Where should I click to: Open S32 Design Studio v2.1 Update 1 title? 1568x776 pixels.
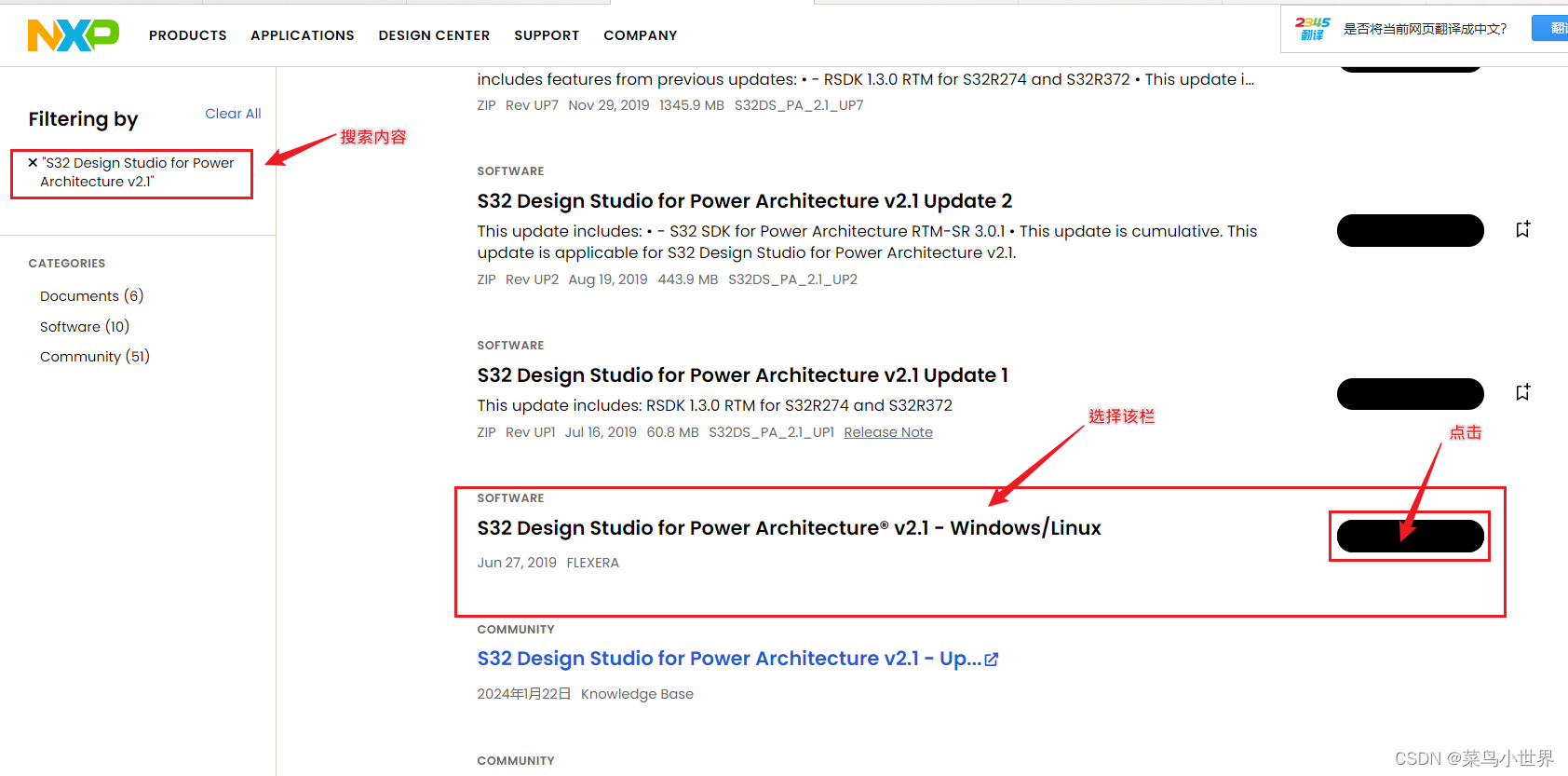point(743,375)
